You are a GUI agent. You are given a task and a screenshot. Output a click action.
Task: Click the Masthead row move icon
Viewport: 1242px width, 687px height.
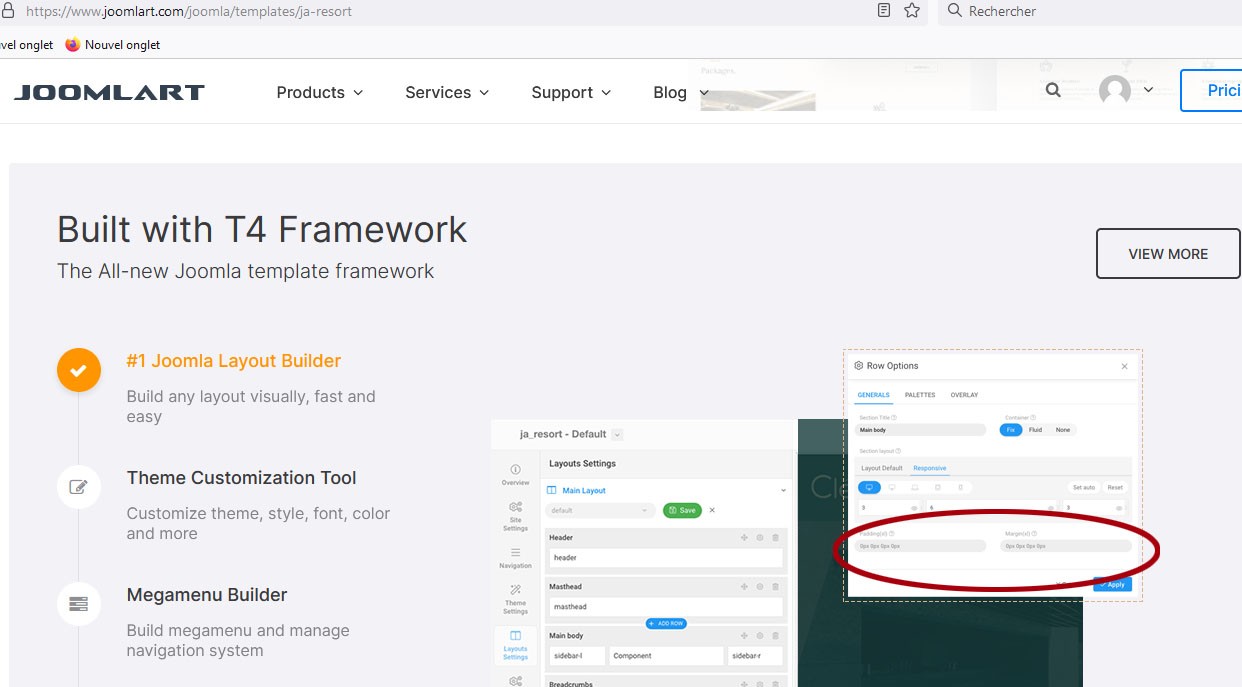(744, 586)
